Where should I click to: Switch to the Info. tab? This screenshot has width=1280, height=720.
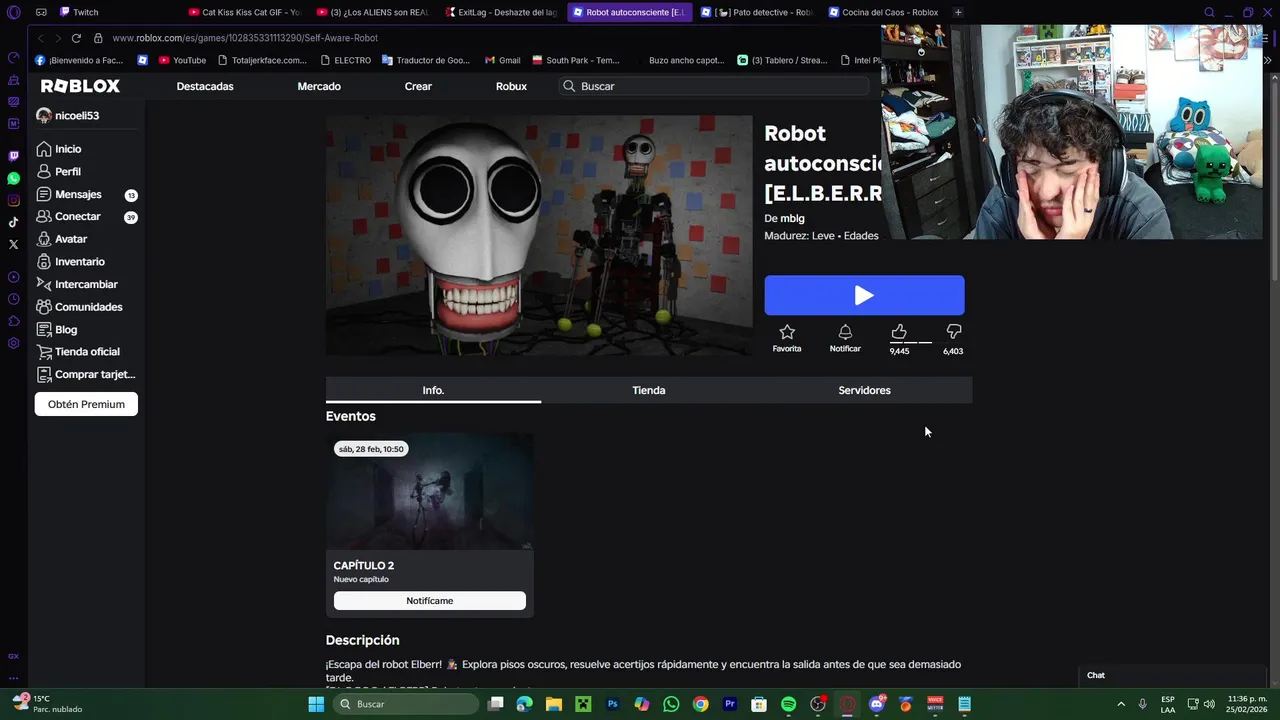click(433, 390)
